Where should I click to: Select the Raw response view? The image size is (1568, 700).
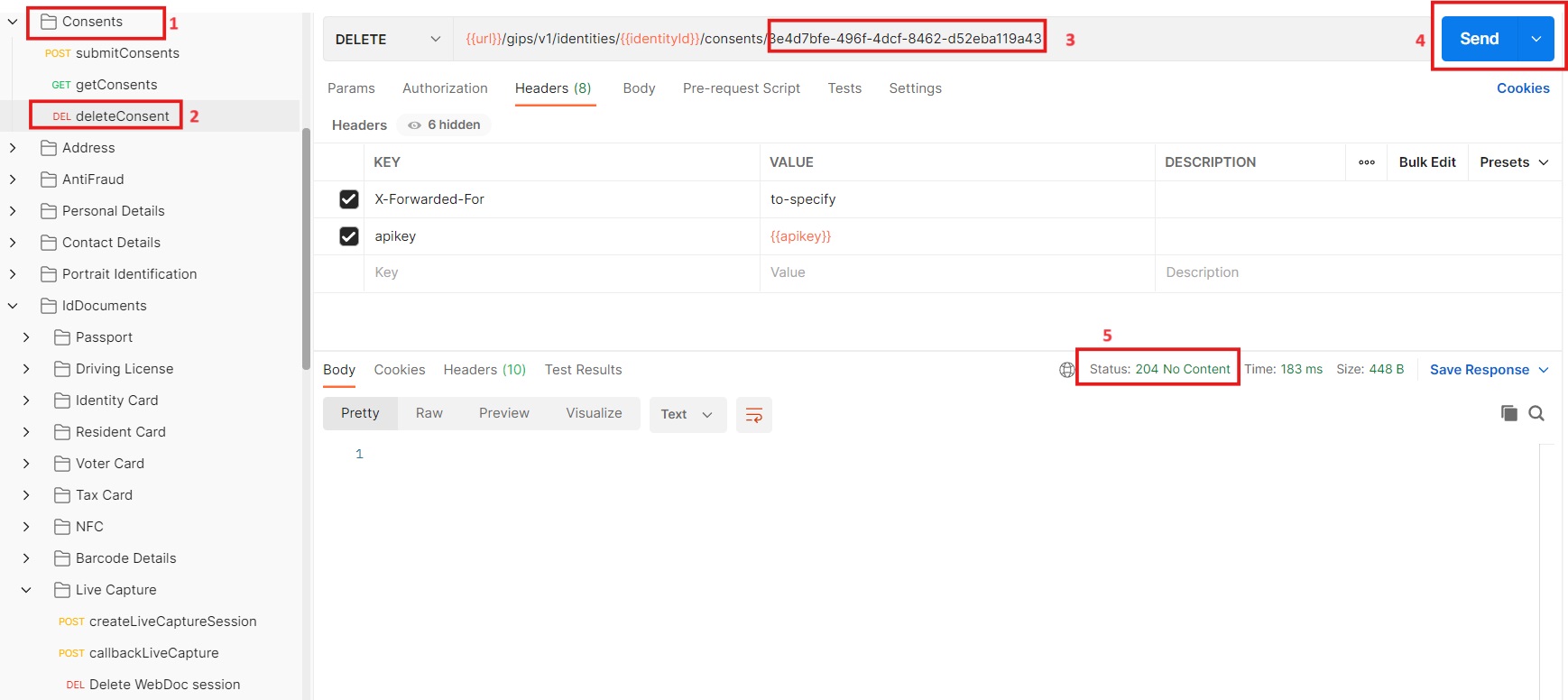tap(429, 413)
